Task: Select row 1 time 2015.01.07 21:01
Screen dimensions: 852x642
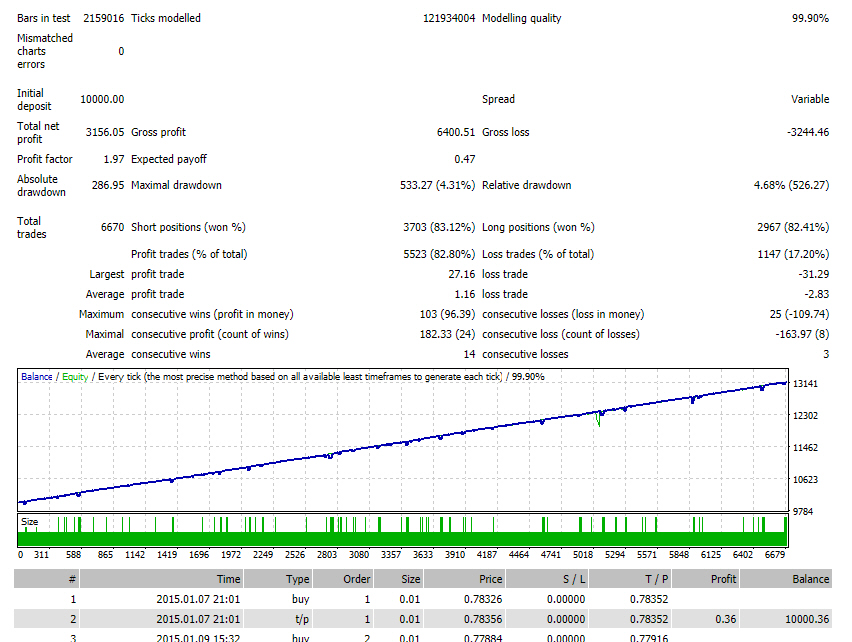Action: click(198, 600)
